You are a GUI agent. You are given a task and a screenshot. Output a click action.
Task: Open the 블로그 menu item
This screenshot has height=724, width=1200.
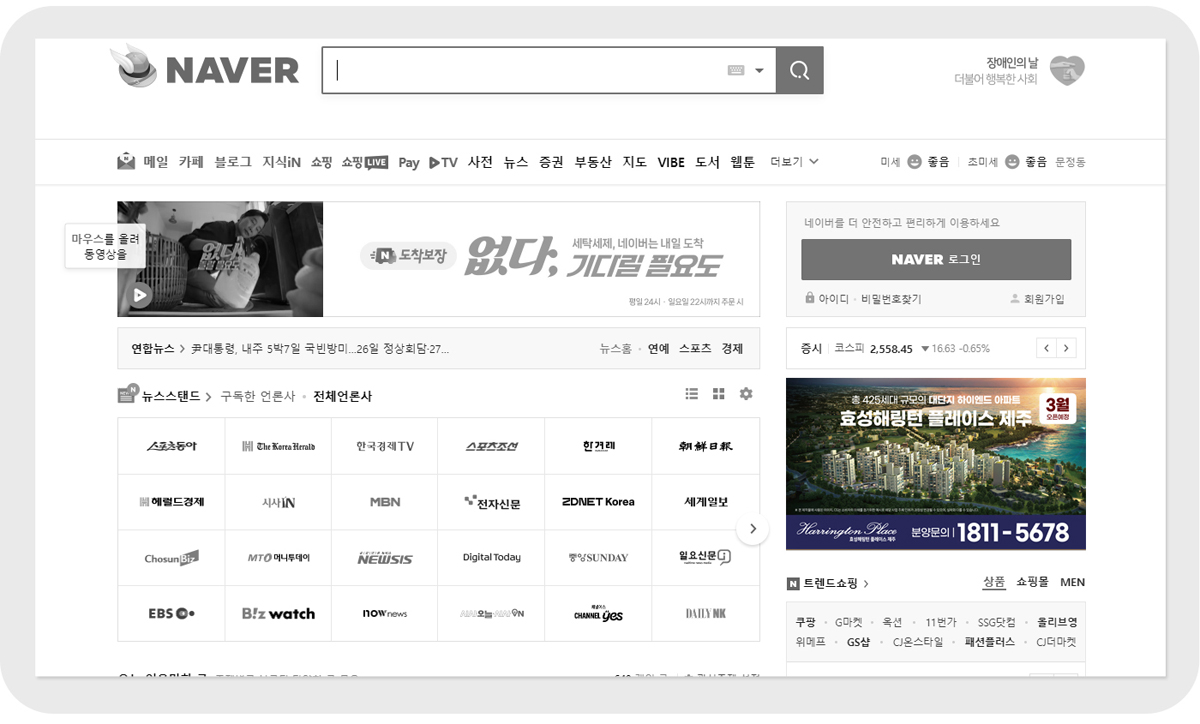coord(233,161)
